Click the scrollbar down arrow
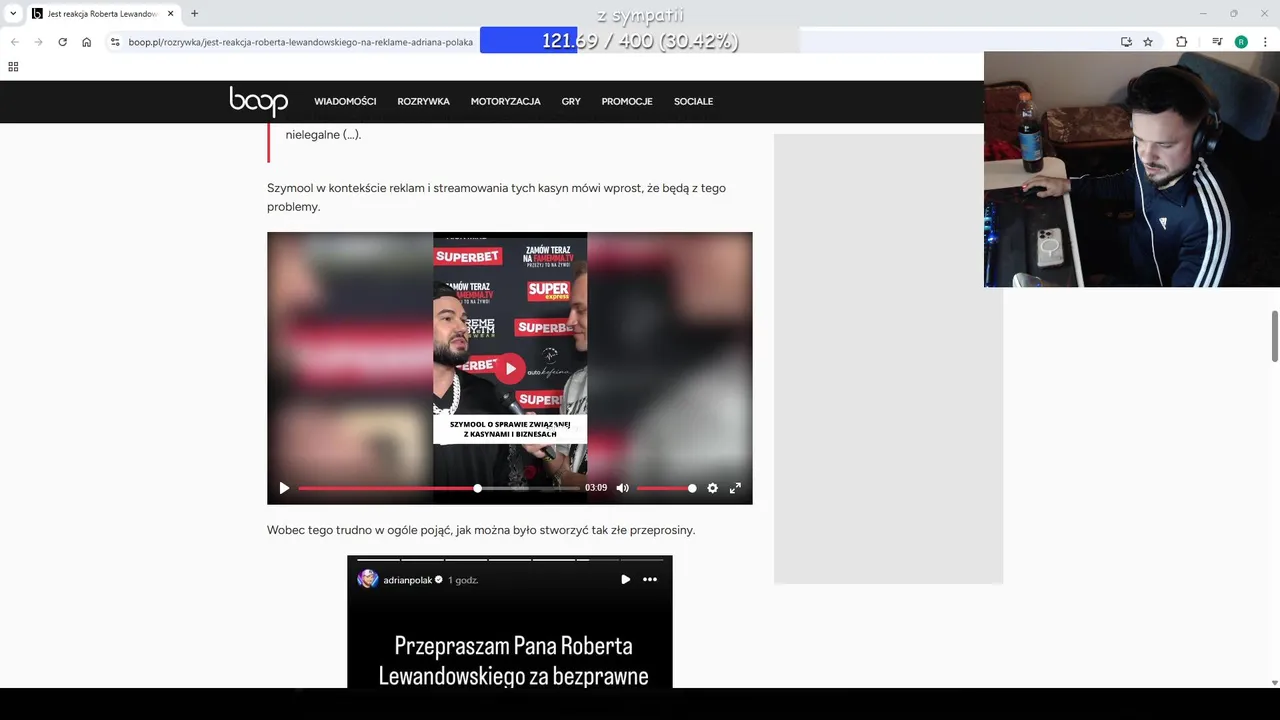The image size is (1280, 720). click(1274, 682)
